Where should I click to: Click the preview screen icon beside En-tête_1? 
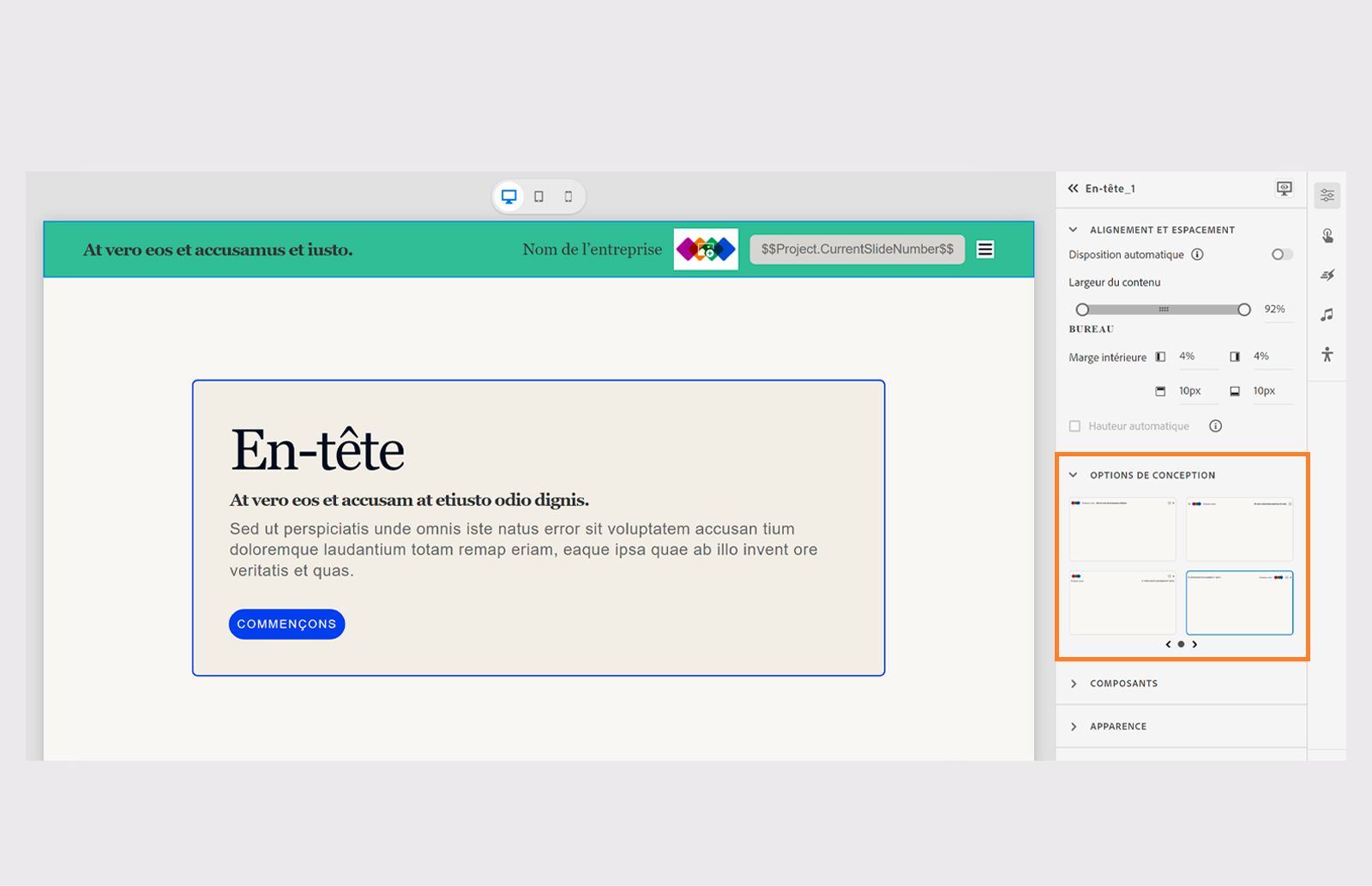(1283, 188)
